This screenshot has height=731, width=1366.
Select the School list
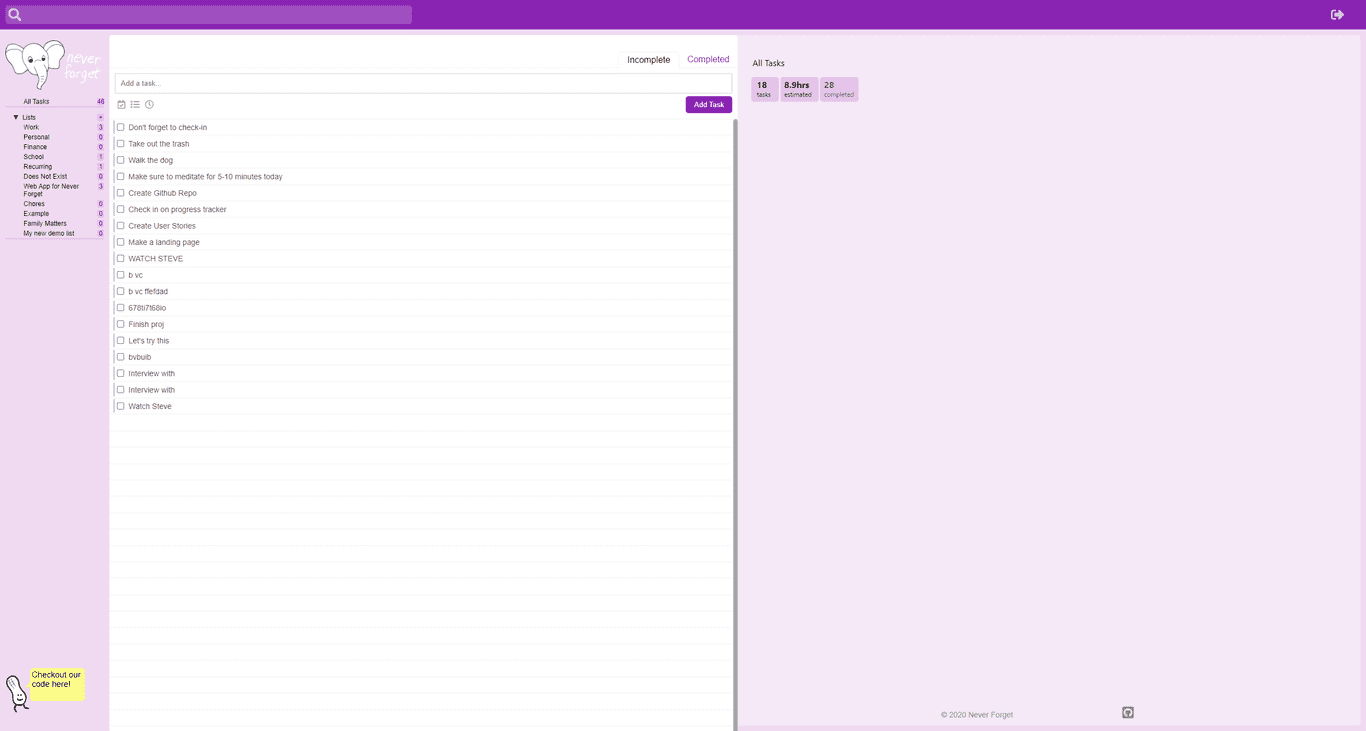click(x=34, y=157)
